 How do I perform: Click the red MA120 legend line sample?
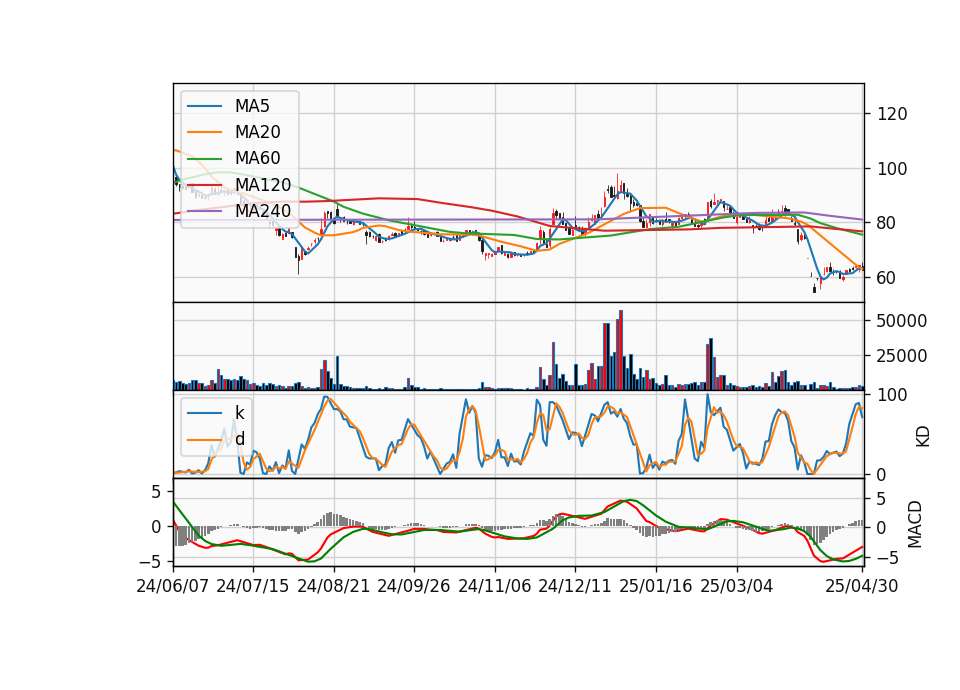pyautogui.click(x=204, y=185)
